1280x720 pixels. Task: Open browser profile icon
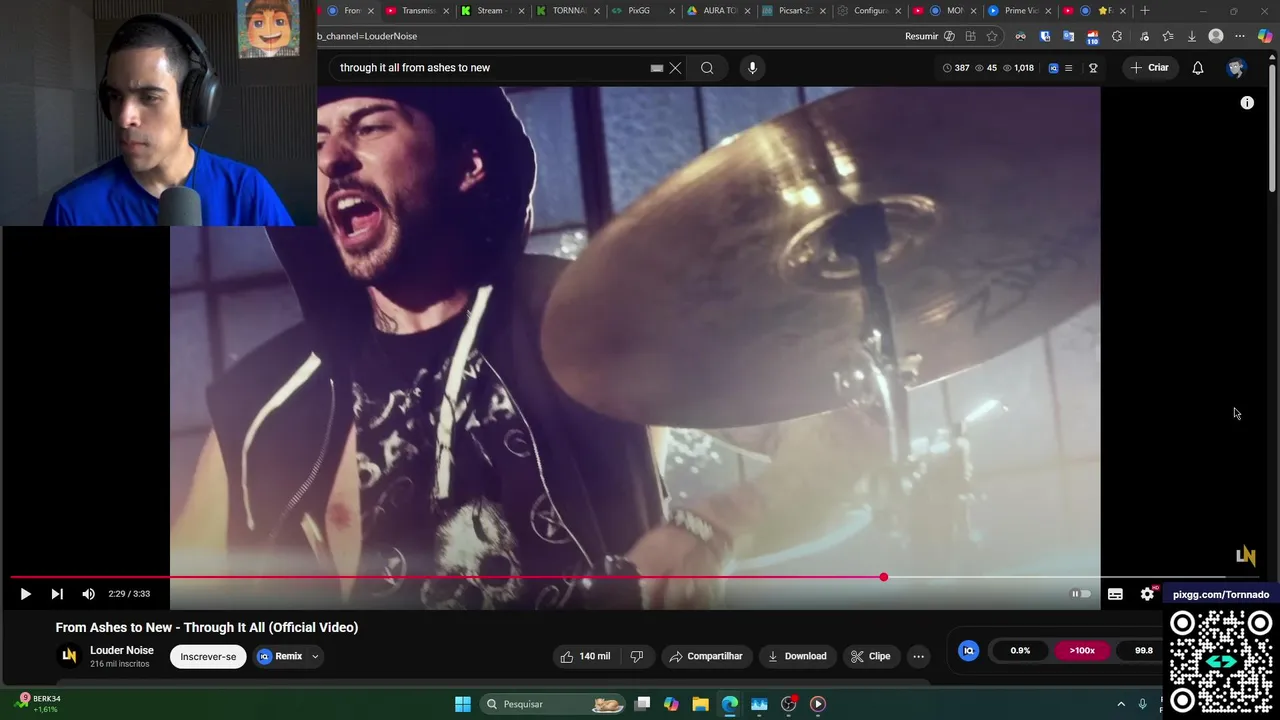[1216, 36]
